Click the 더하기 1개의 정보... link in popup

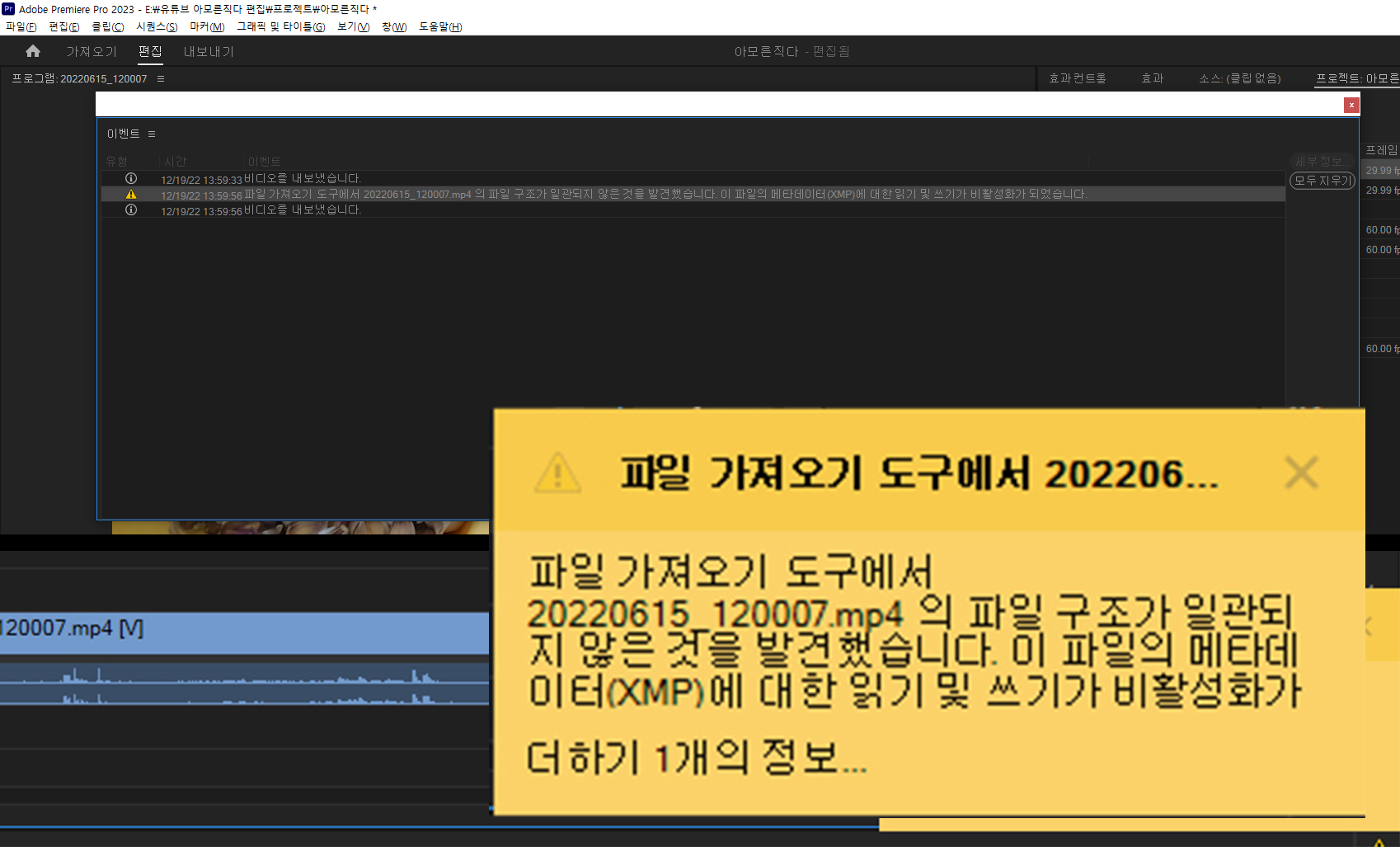coord(697,757)
